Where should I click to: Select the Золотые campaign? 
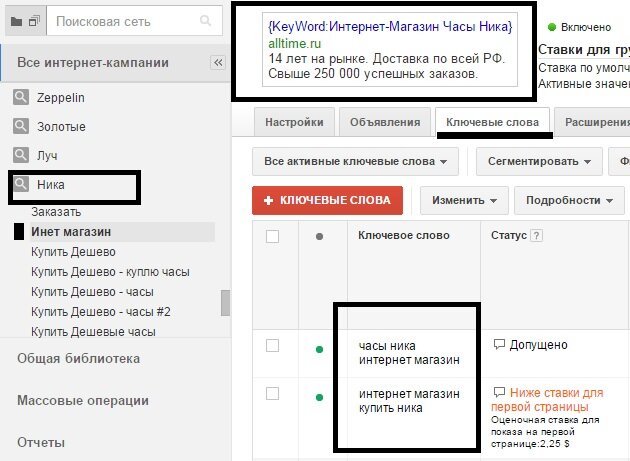pyautogui.click(x=61, y=127)
